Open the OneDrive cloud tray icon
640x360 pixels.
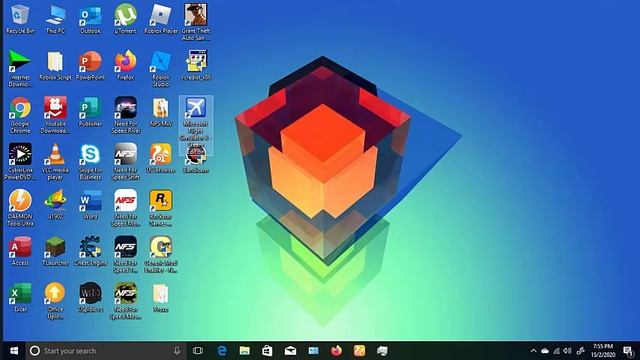coord(545,351)
